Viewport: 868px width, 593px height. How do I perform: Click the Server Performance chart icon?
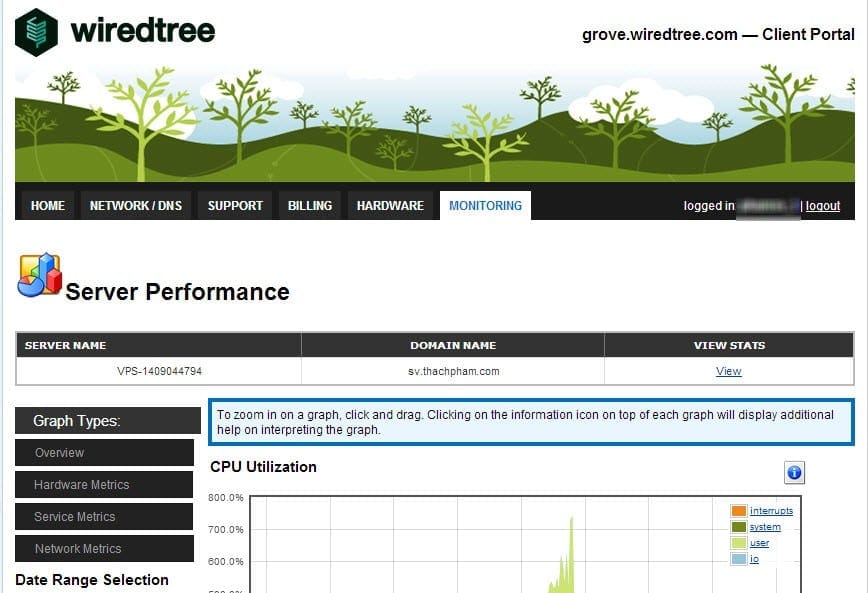tap(39, 275)
